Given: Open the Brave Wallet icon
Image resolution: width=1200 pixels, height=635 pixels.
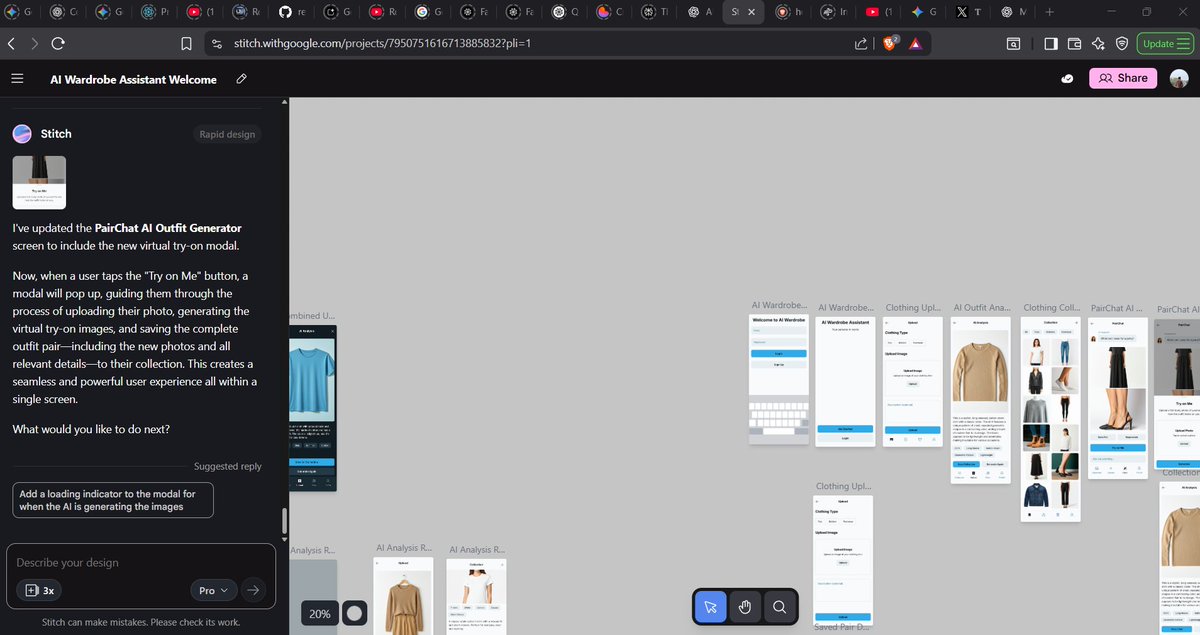Looking at the screenshot, I should coord(1075,44).
